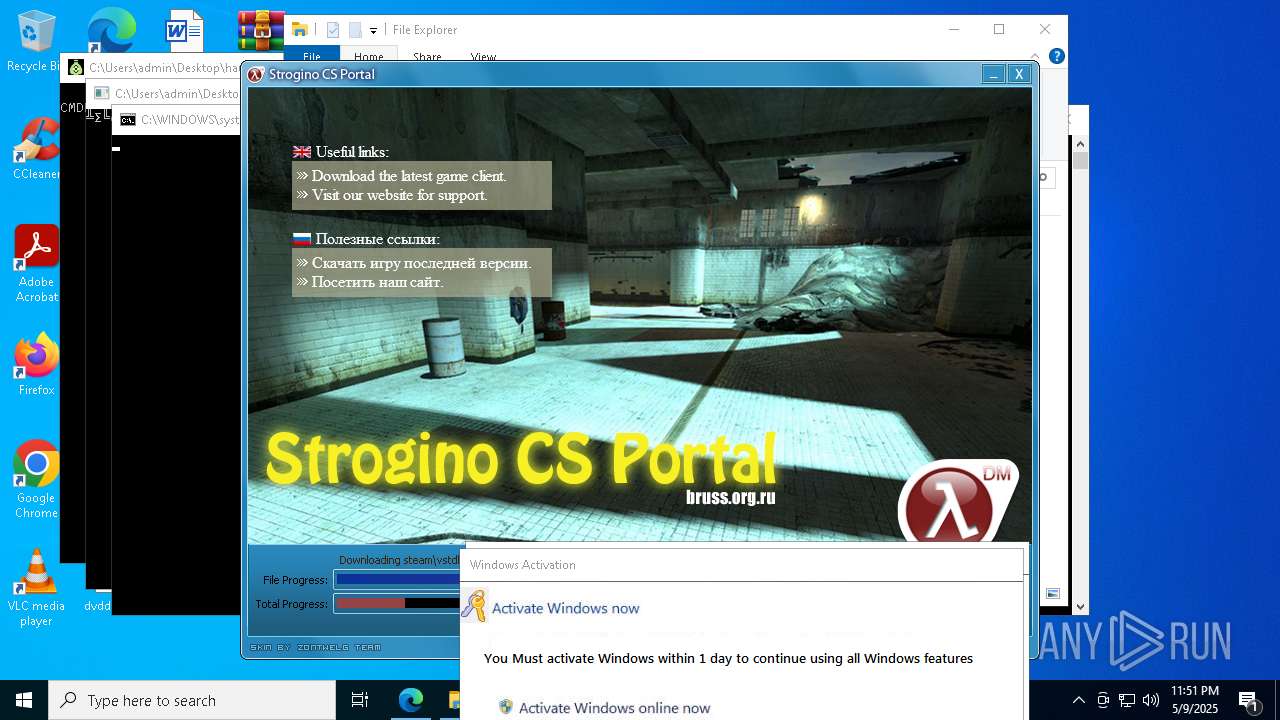Open Edge from the taskbar
Screen dimensions: 1280x720
[411, 700]
